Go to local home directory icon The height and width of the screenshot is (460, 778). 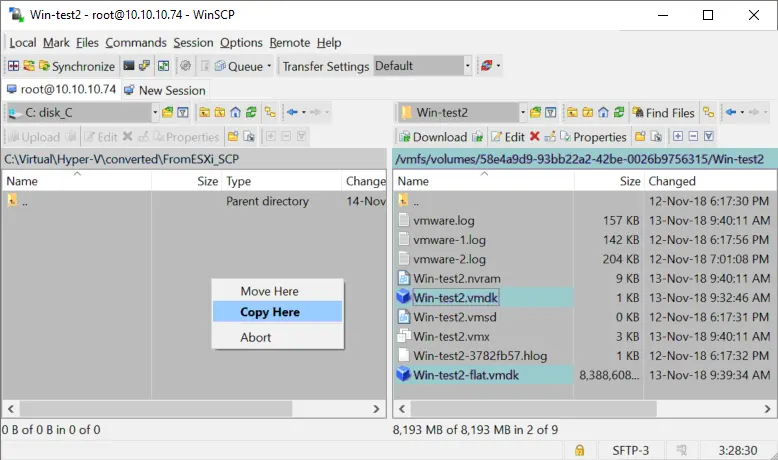tap(236, 113)
